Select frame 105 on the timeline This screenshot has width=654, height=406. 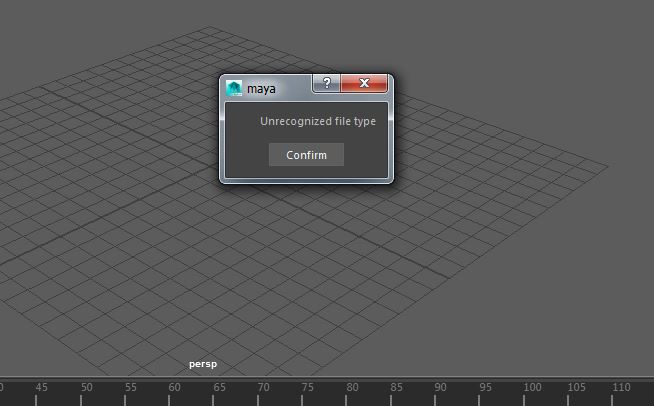click(x=576, y=388)
